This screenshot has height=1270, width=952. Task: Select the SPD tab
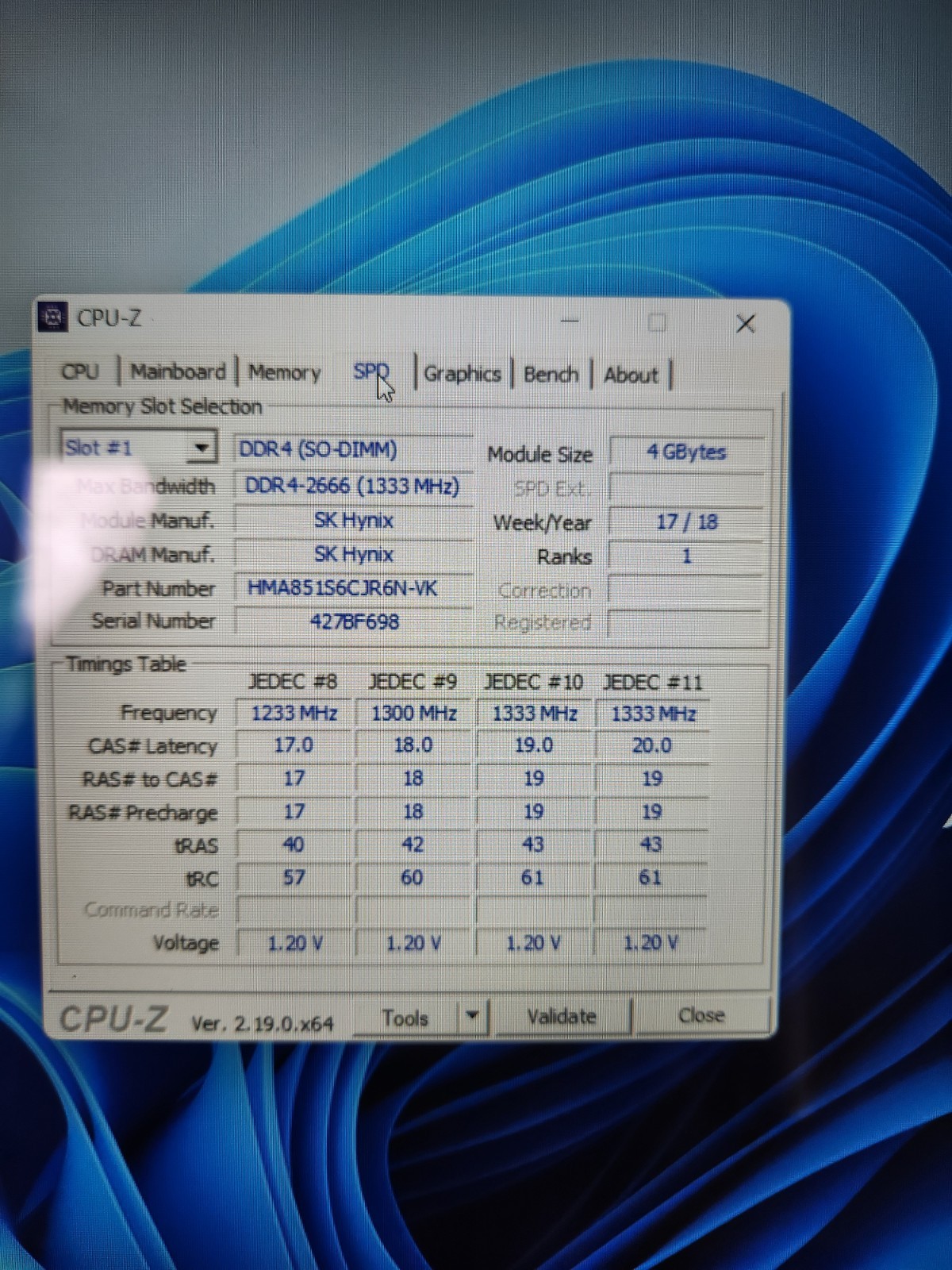pyautogui.click(x=370, y=372)
